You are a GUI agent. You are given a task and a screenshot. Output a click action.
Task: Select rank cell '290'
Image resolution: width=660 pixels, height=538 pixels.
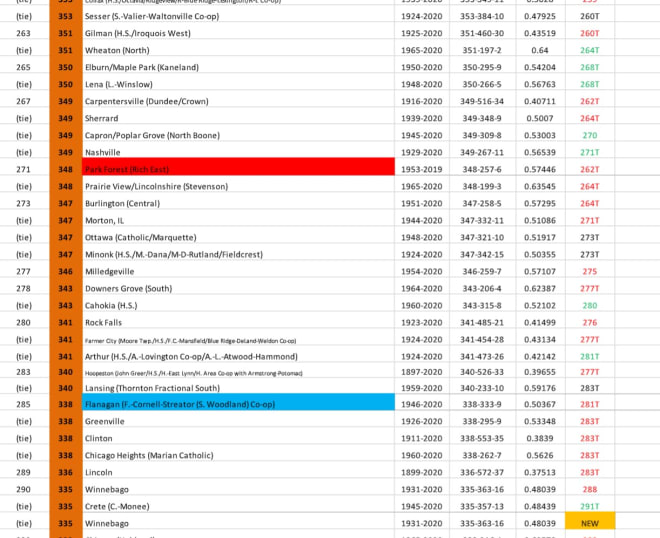click(24, 490)
